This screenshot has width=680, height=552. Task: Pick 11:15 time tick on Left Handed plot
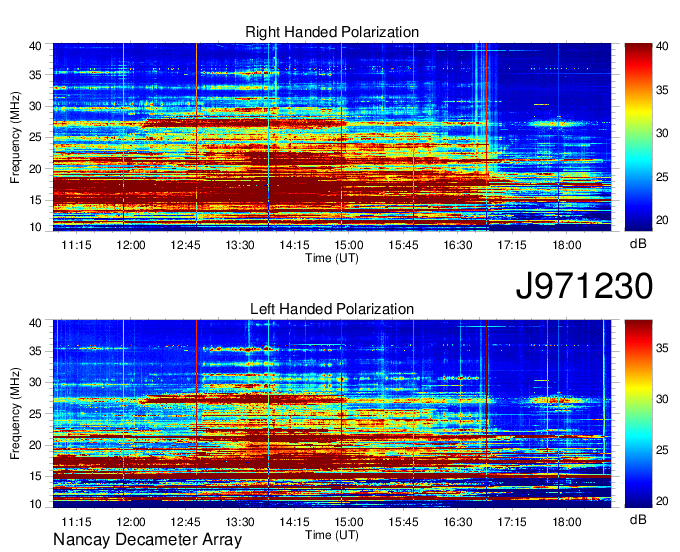(x=76, y=522)
